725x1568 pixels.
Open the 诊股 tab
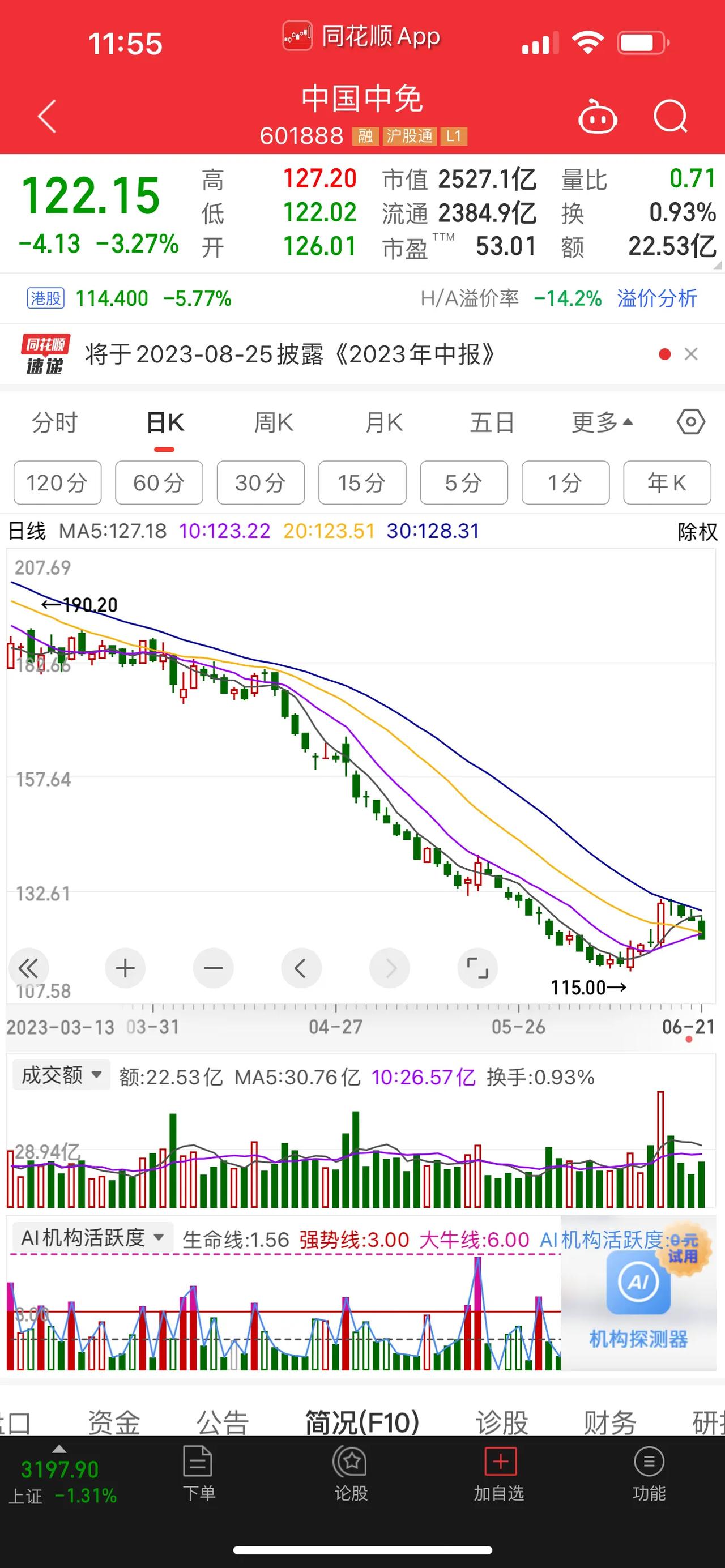[501, 1422]
